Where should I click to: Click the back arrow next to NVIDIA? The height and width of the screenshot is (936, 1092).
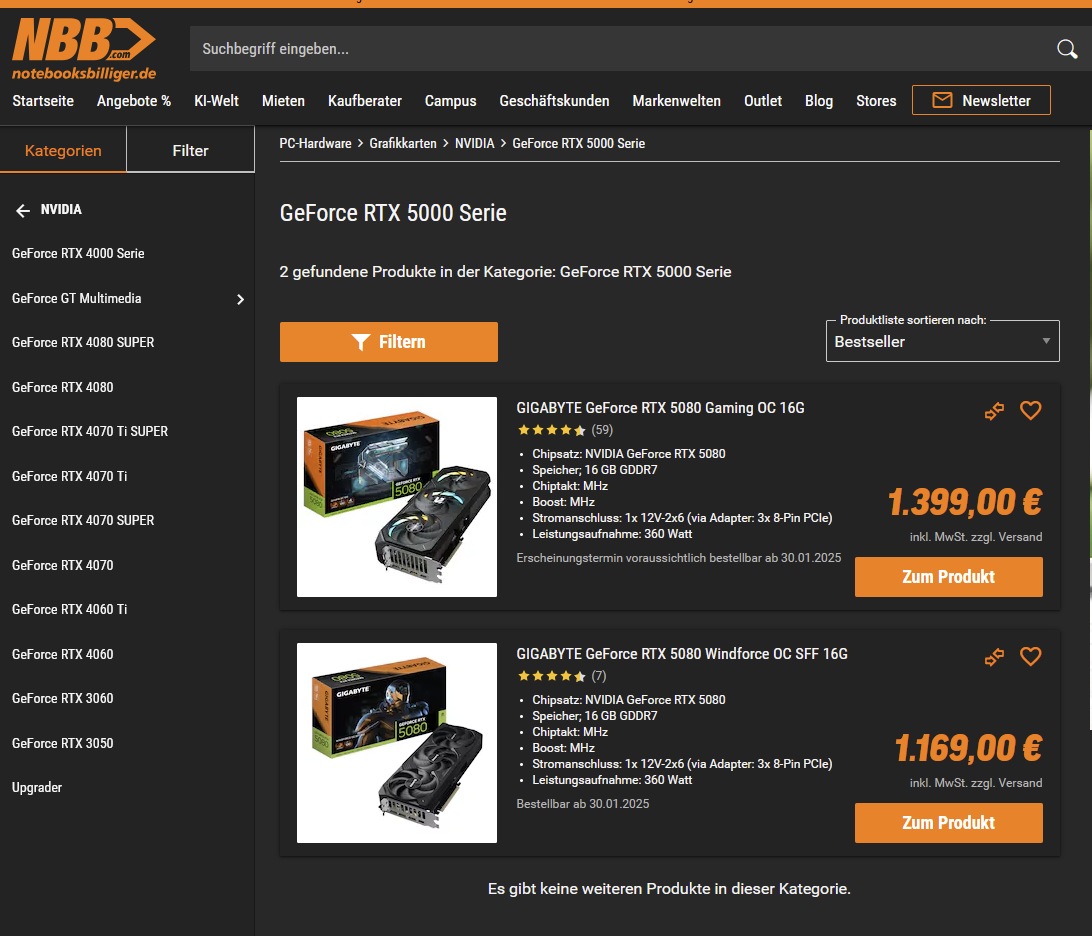pyautogui.click(x=23, y=210)
